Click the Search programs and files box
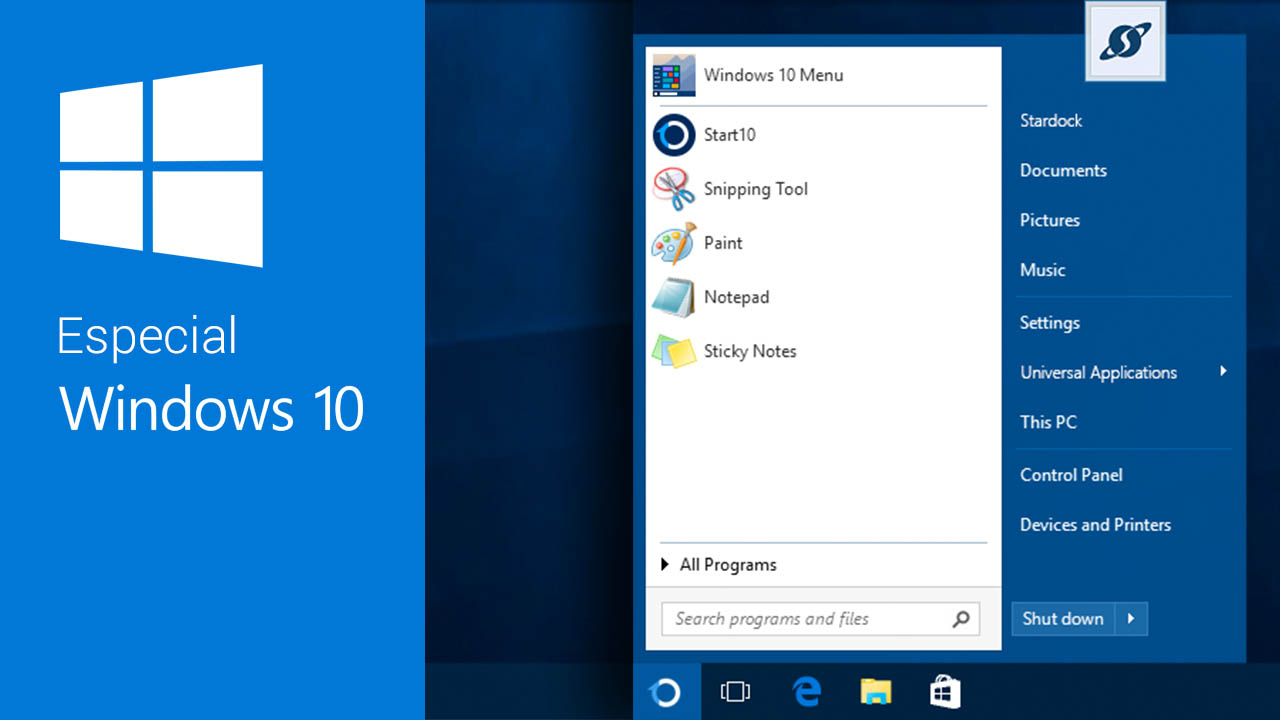Viewport: 1280px width, 720px height. pyautogui.click(x=805, y=619)
